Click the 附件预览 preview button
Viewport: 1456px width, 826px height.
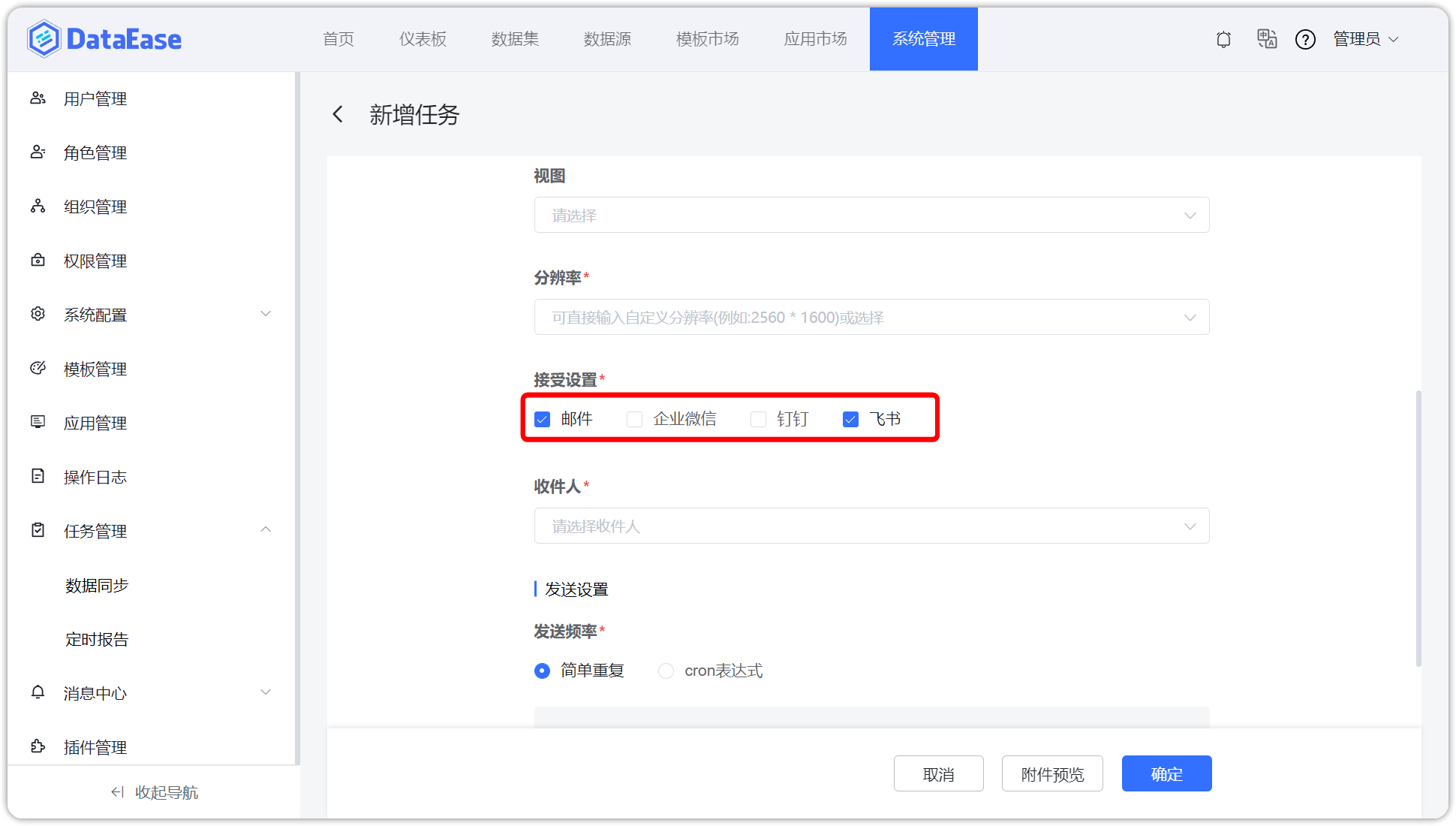click(1051, 773)
